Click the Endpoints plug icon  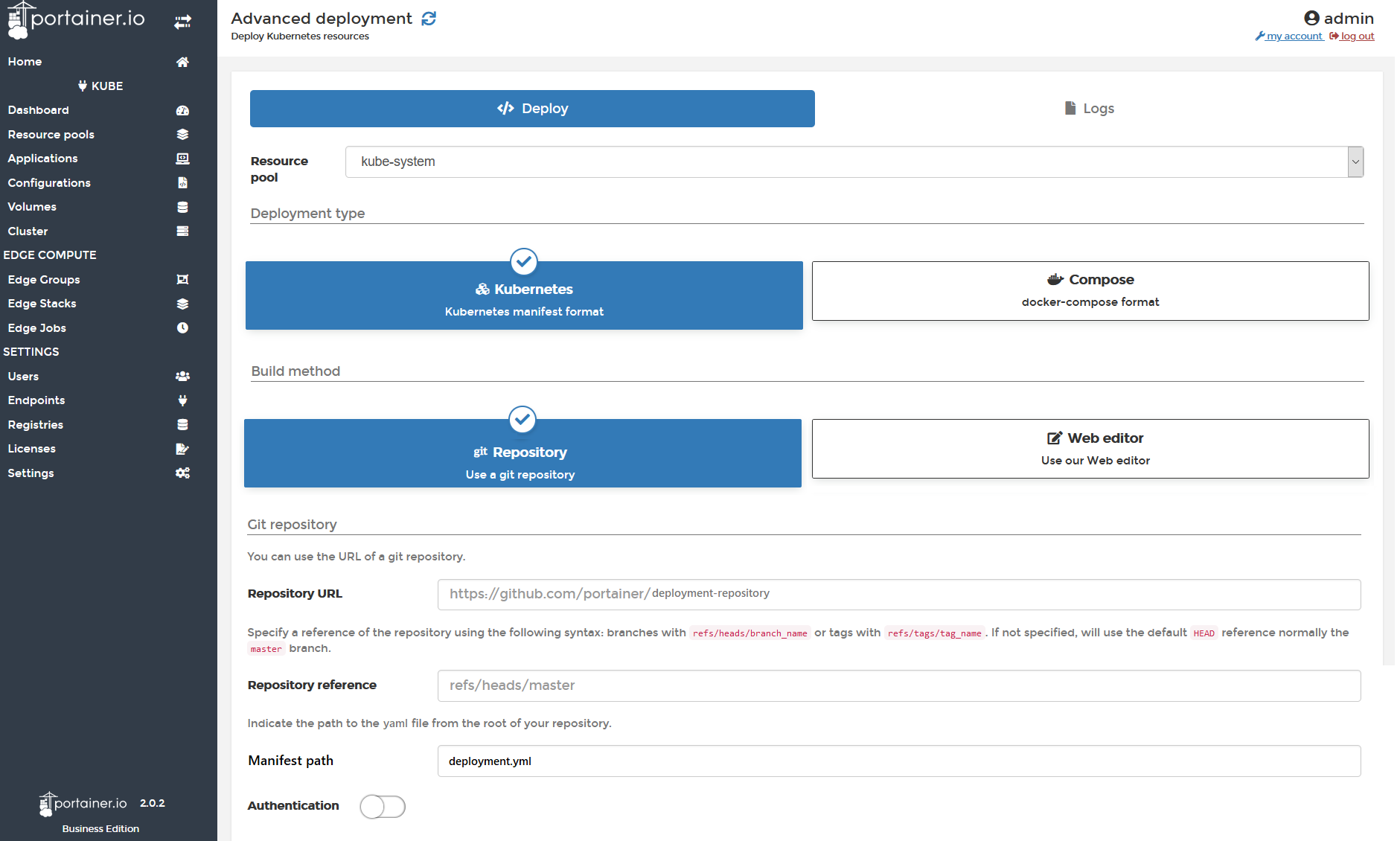click(182, 400)
